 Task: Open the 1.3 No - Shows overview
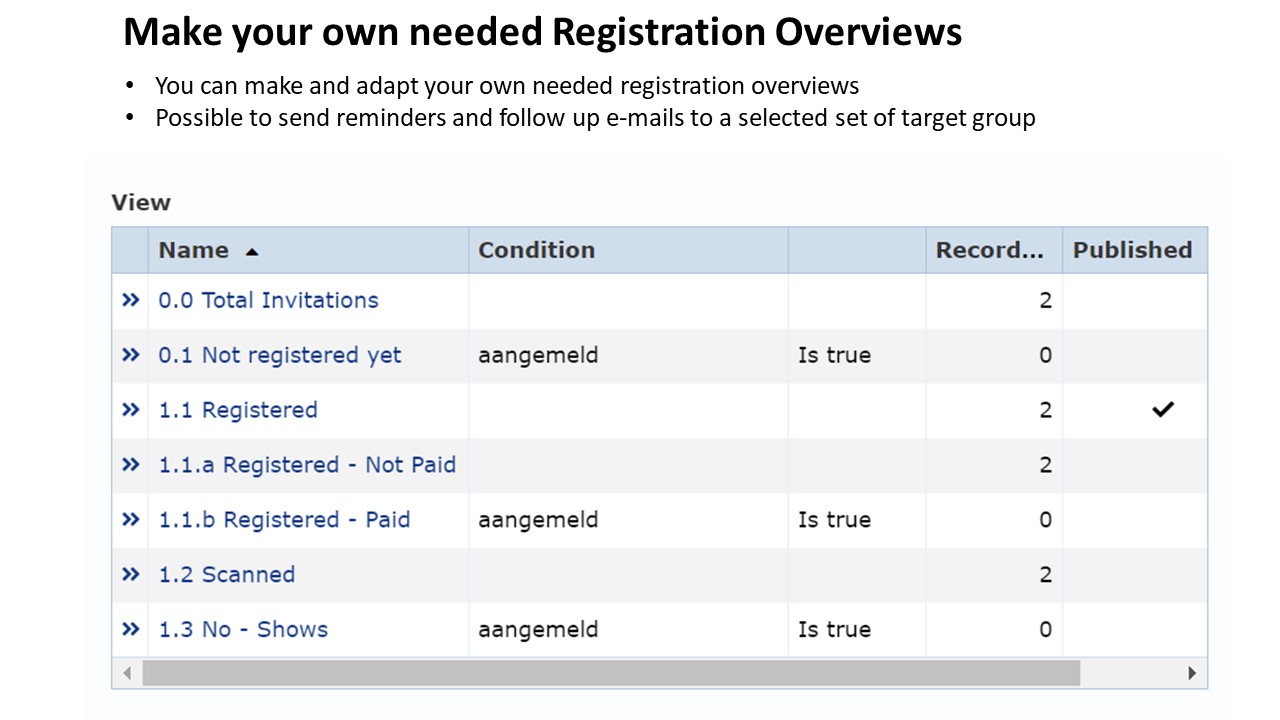click(x=245, y=629)
